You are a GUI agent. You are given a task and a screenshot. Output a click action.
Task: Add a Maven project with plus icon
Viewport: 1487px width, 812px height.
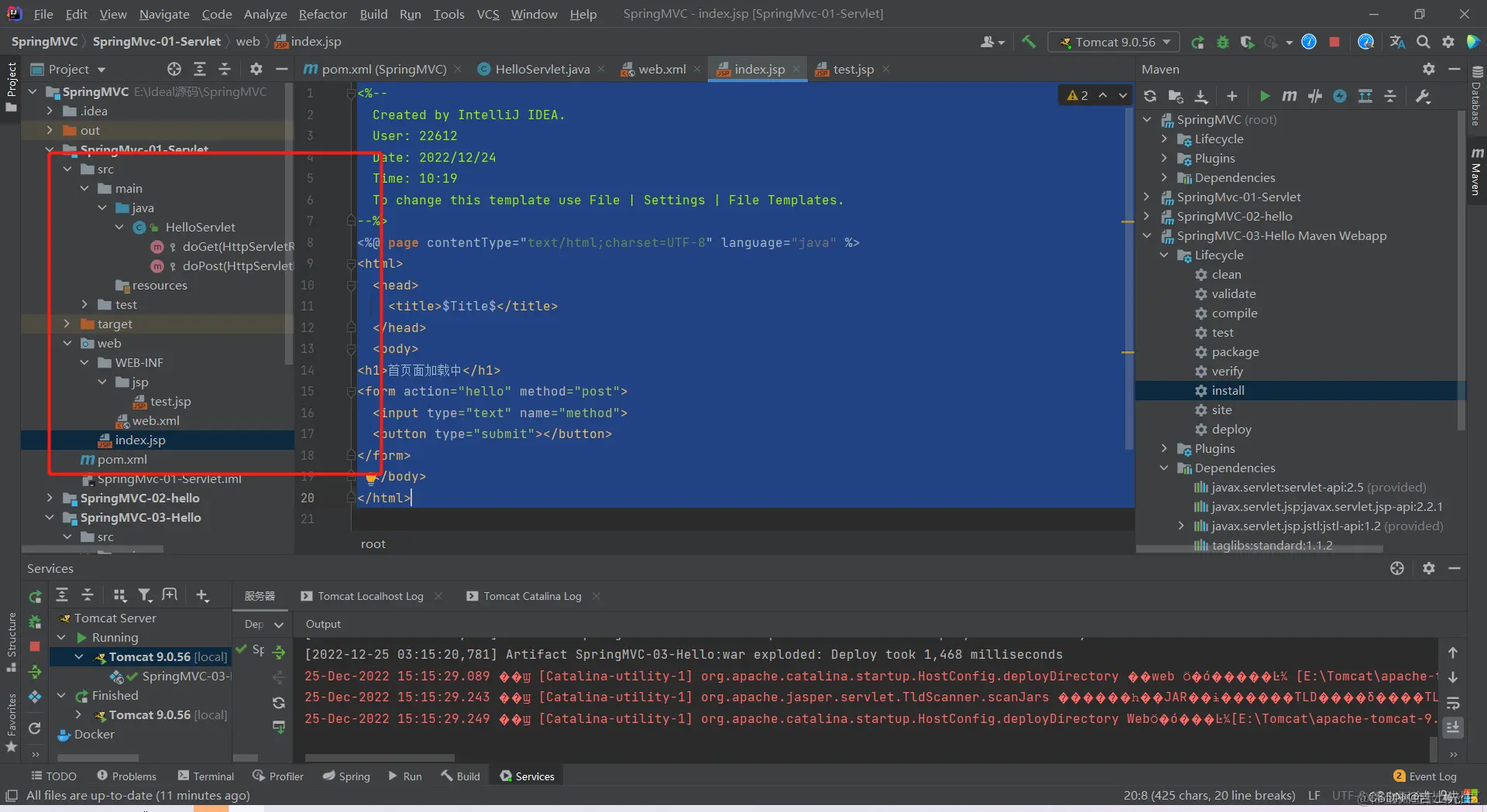click(x=1232, y=96)
